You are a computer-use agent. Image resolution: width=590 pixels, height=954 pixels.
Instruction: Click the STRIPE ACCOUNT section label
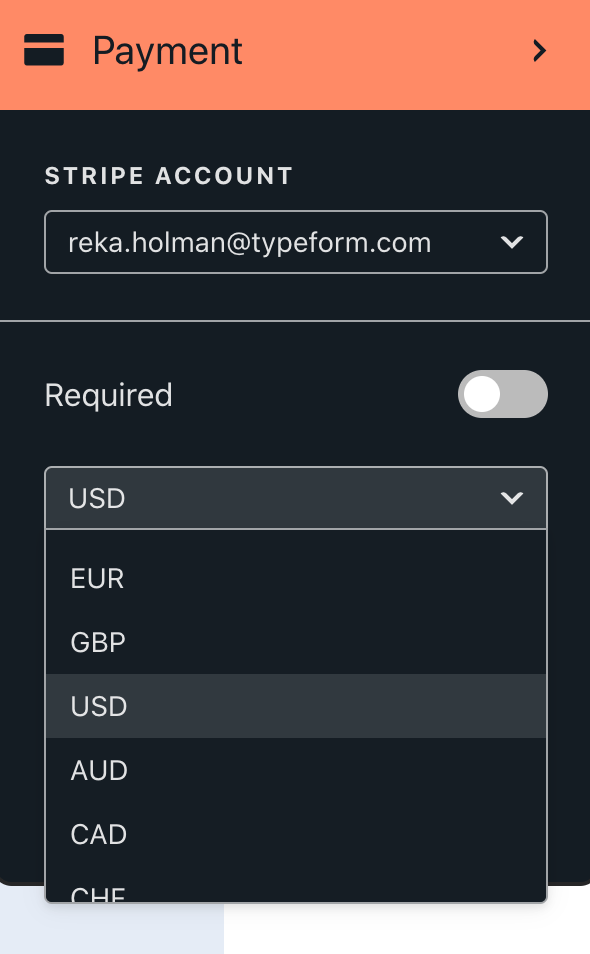click(x=169, y=176)
